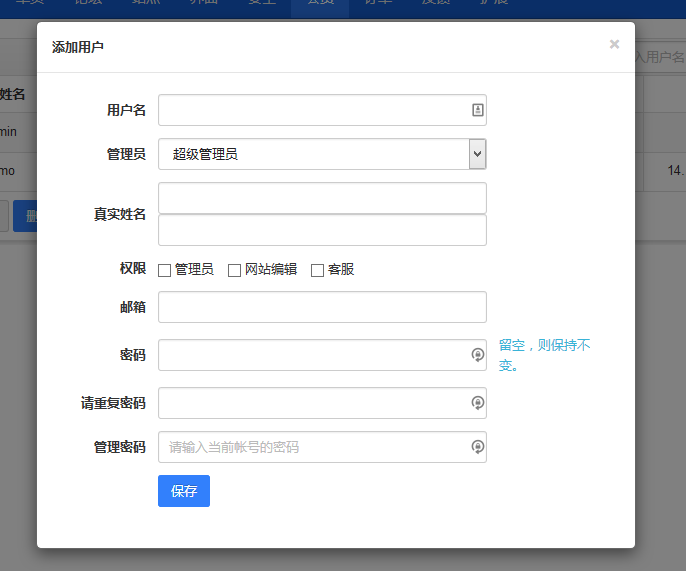Click the first 真实姓名 input field

point(322,198)
